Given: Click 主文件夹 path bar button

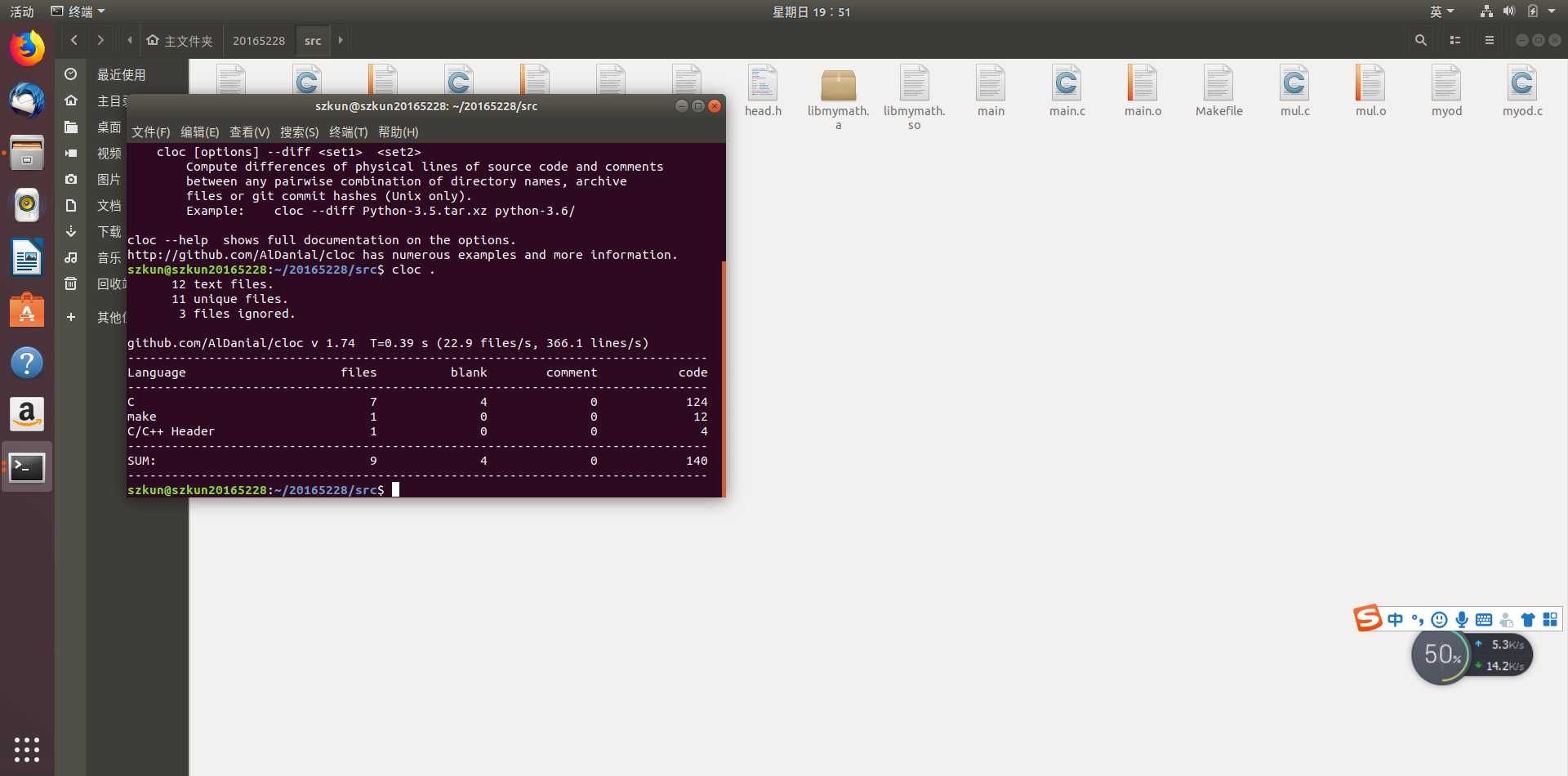Looking at the screenshot, I should 180,40.
